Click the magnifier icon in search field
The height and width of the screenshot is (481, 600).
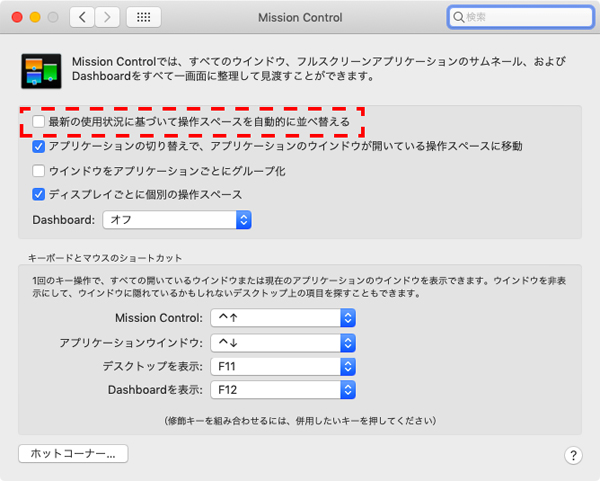(x=458, y=17)
